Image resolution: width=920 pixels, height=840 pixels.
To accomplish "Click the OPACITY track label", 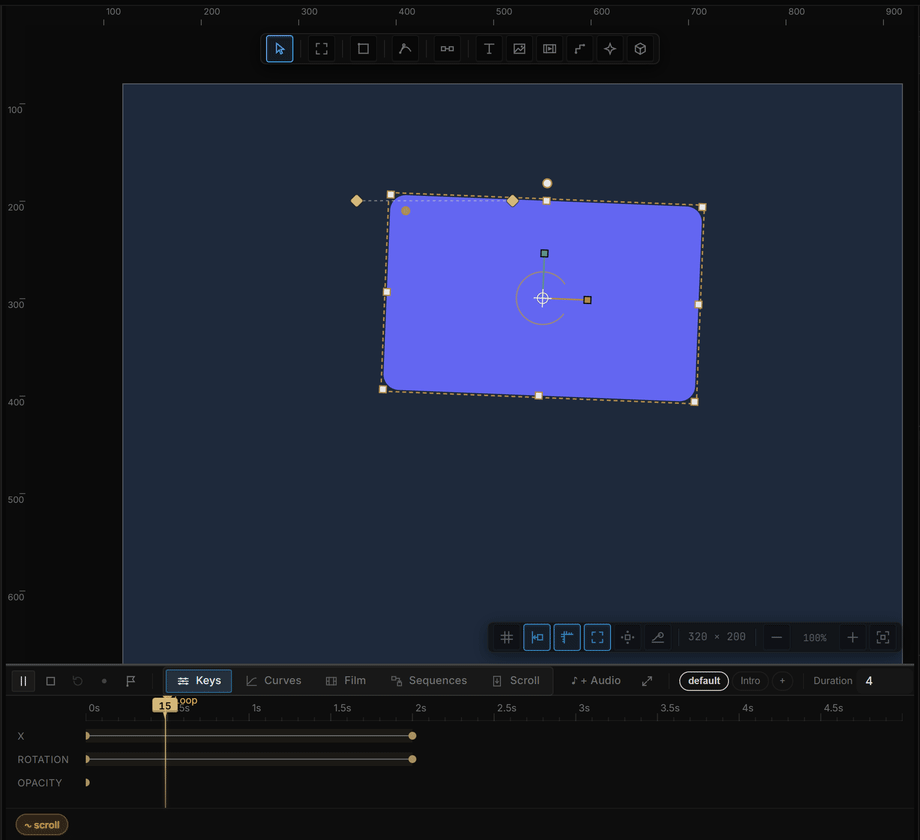I will pyautogui.click(x=39, y=783).
